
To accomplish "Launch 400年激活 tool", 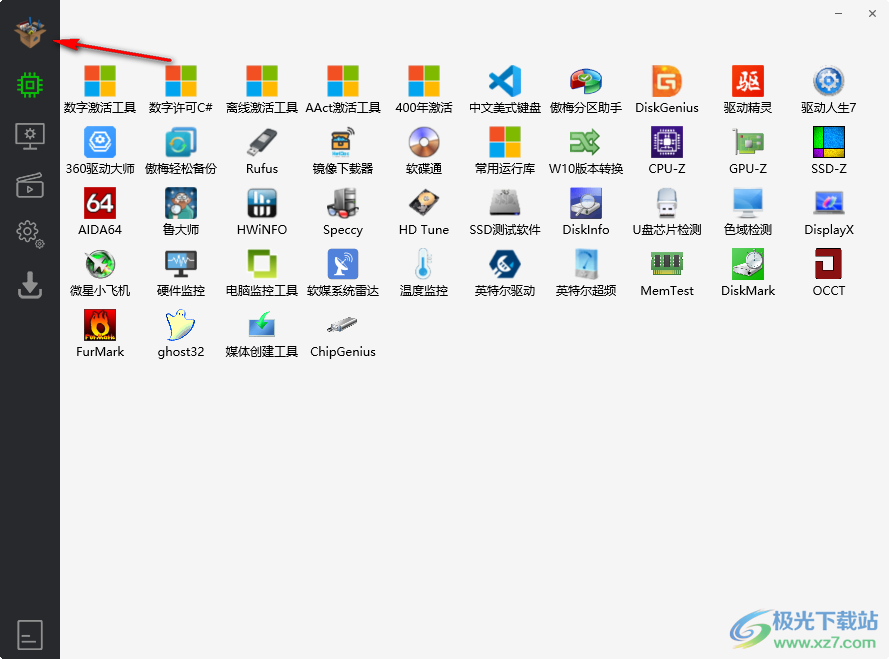I will [424, 90].
